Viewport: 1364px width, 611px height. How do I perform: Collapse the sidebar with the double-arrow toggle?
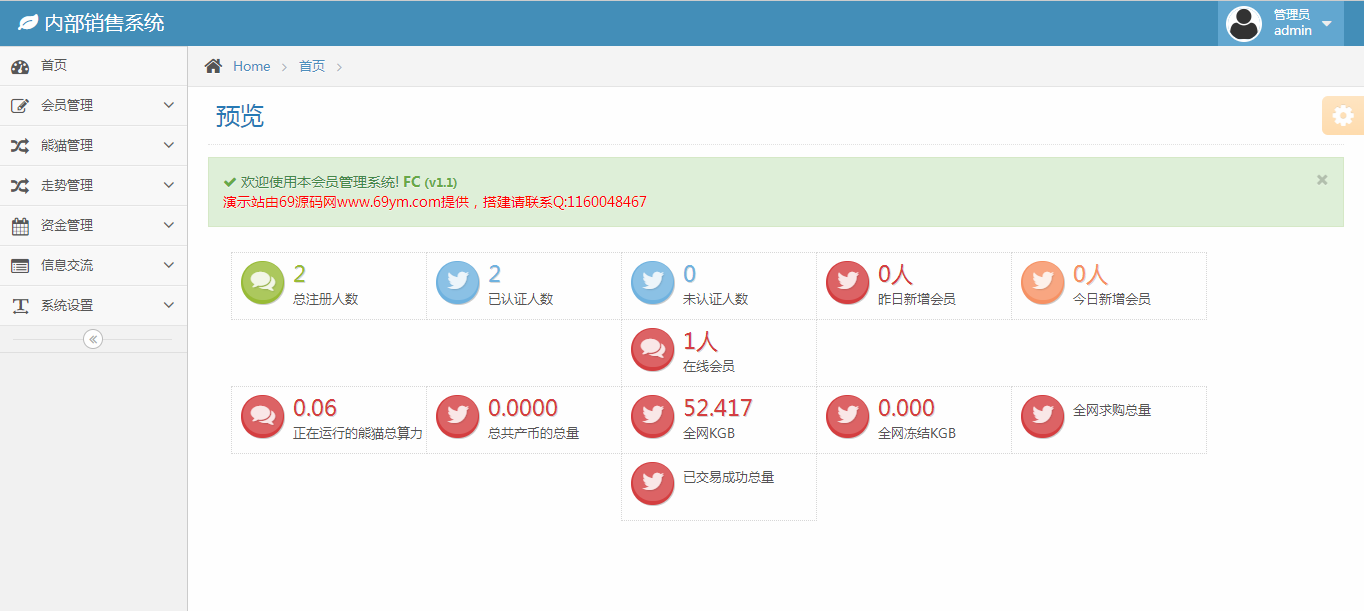coord(93,339)
